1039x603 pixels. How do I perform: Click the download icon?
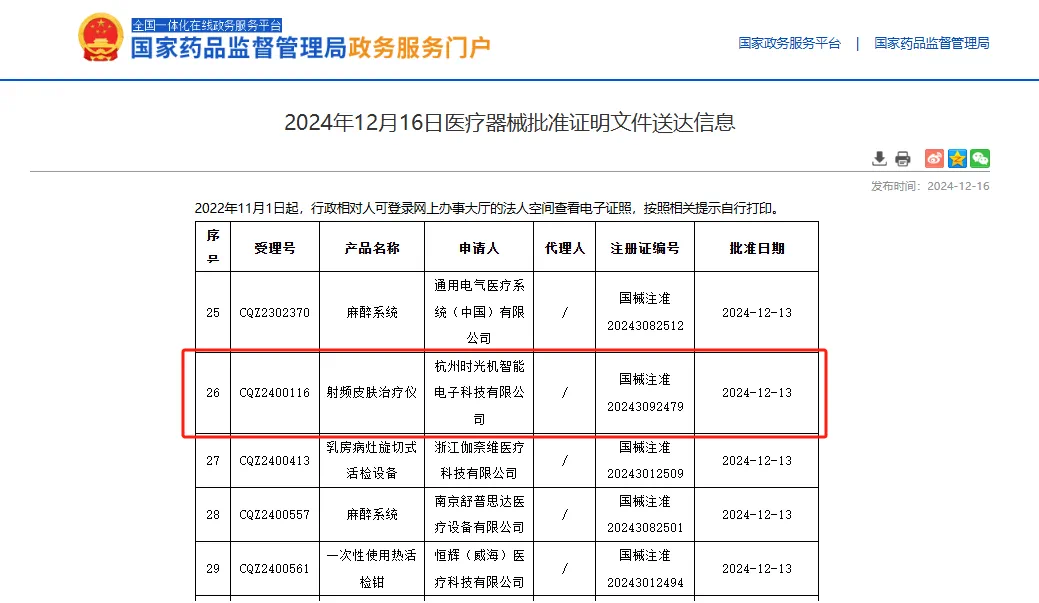[x=879, y=158]
